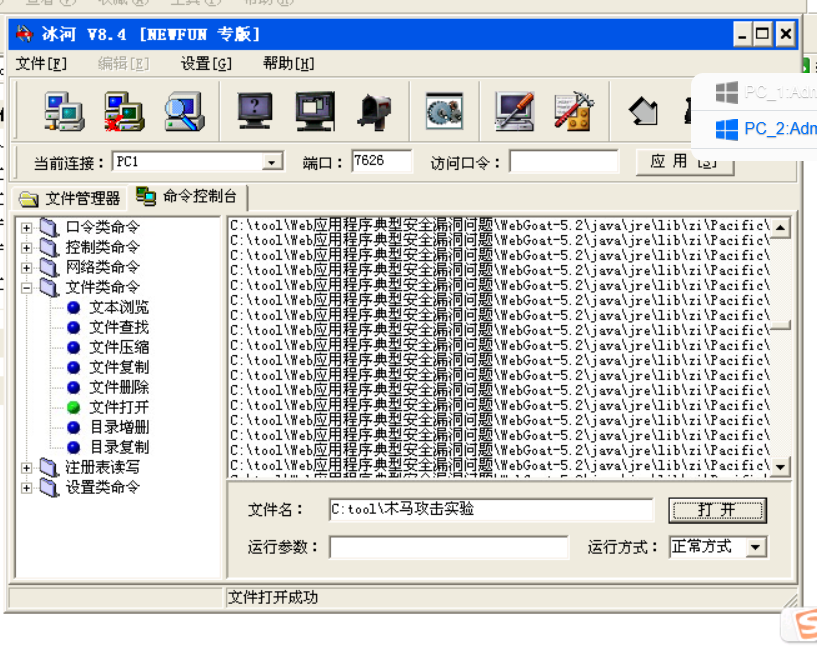Click the 设置类命令 folder label
The height and width of the screenshot is (659, 817).
[103, 488]
